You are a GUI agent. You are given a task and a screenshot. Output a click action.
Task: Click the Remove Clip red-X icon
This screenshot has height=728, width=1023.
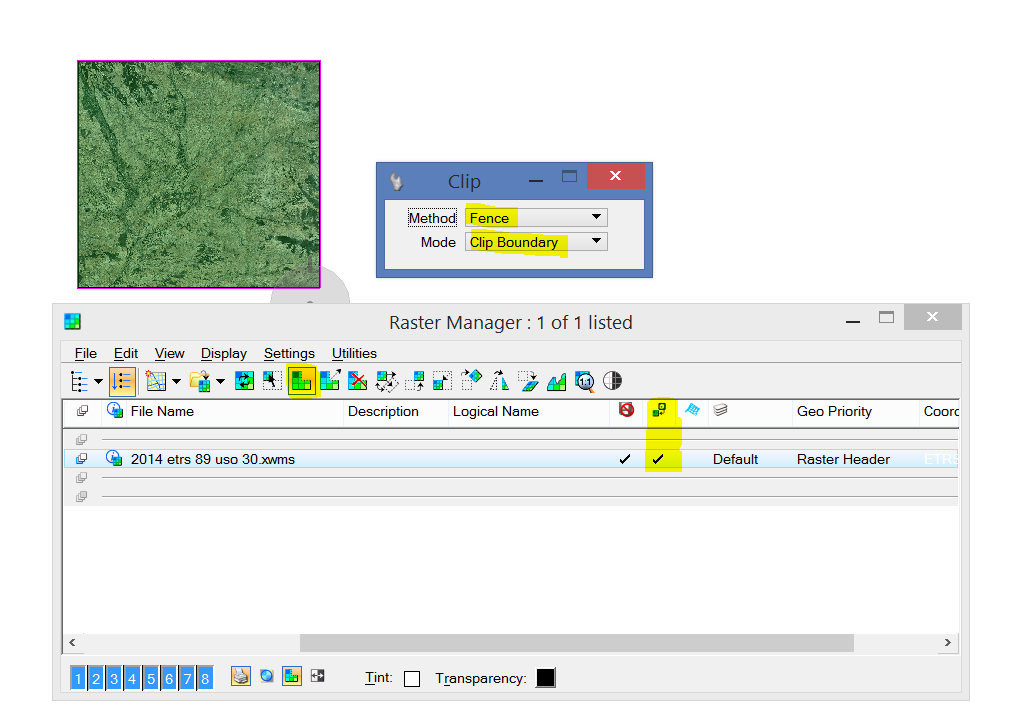(x=358, y=381)
